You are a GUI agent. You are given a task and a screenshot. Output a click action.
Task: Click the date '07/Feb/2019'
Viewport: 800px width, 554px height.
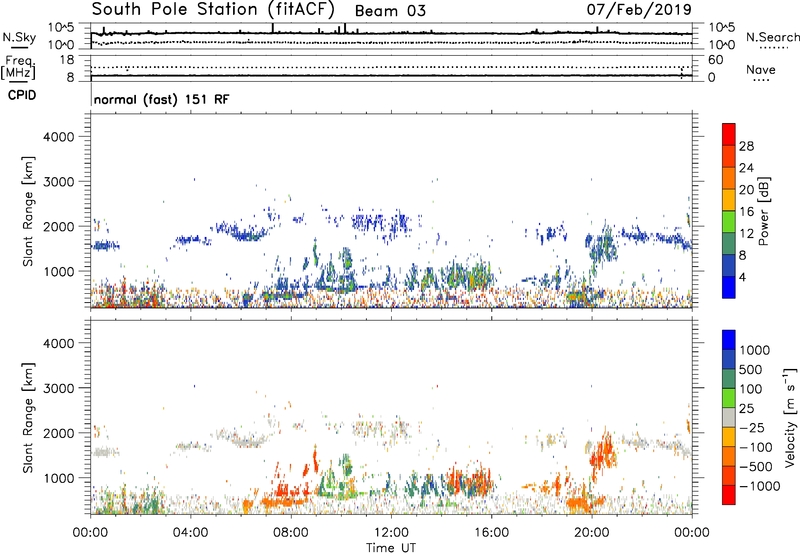(639, 9)
